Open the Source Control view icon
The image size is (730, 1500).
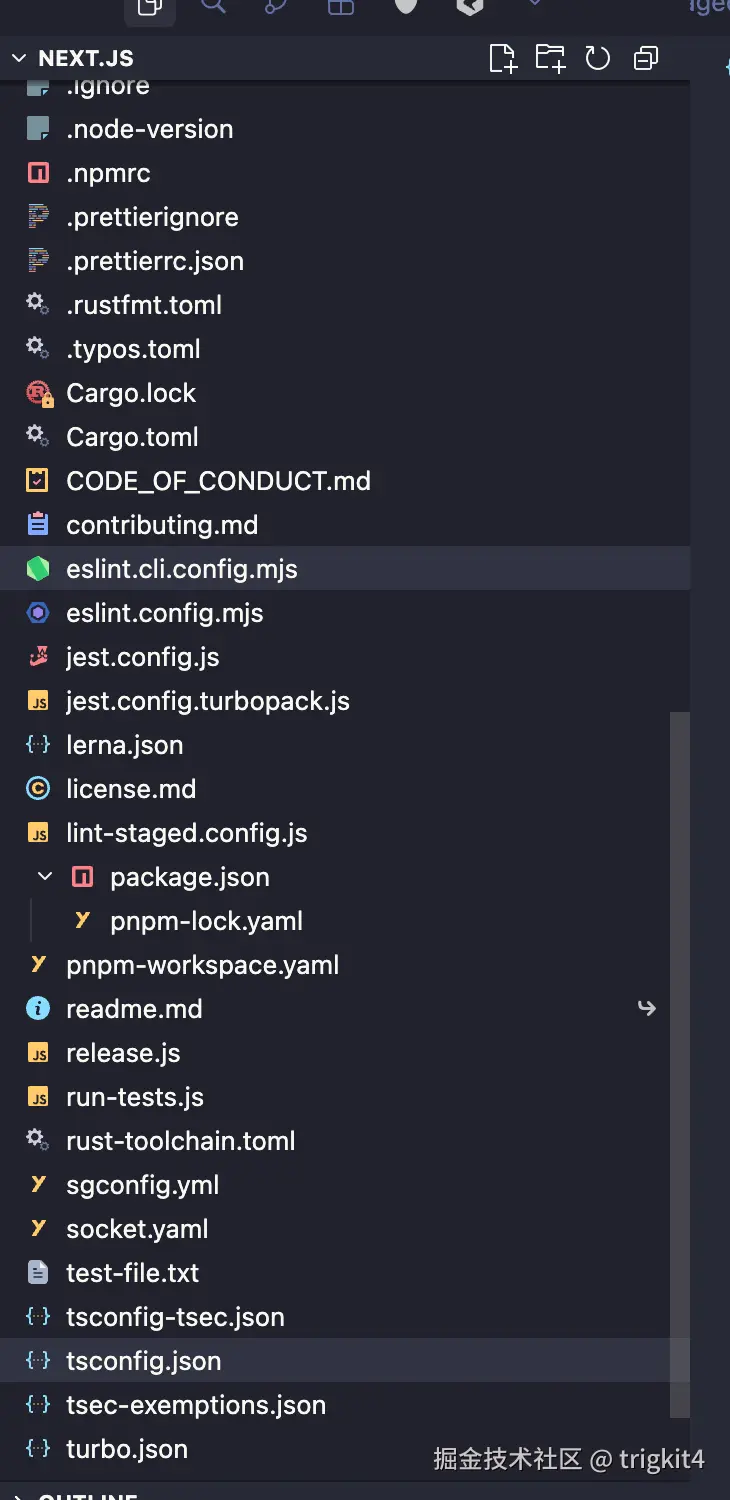coord(276,6)
